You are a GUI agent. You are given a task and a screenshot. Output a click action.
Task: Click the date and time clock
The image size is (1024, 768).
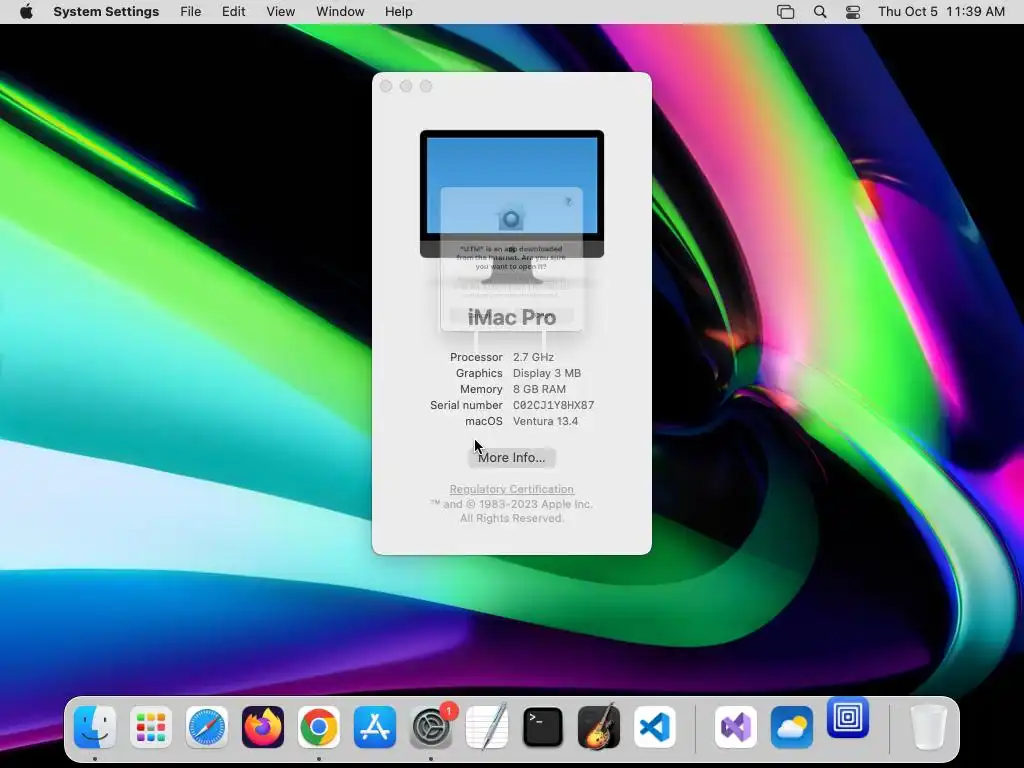(941, 12)
